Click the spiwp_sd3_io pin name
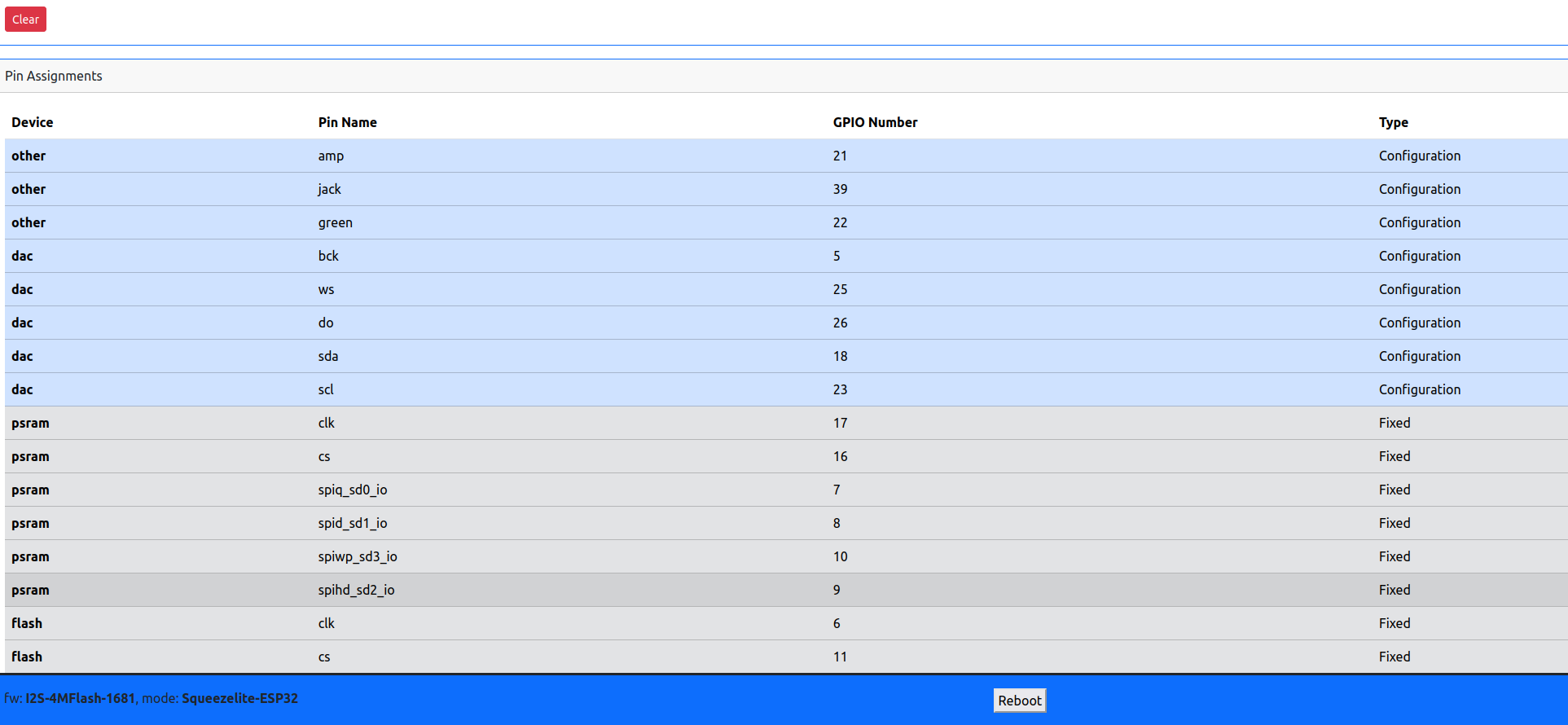1568x725 pixels. [x=358, y=556]
